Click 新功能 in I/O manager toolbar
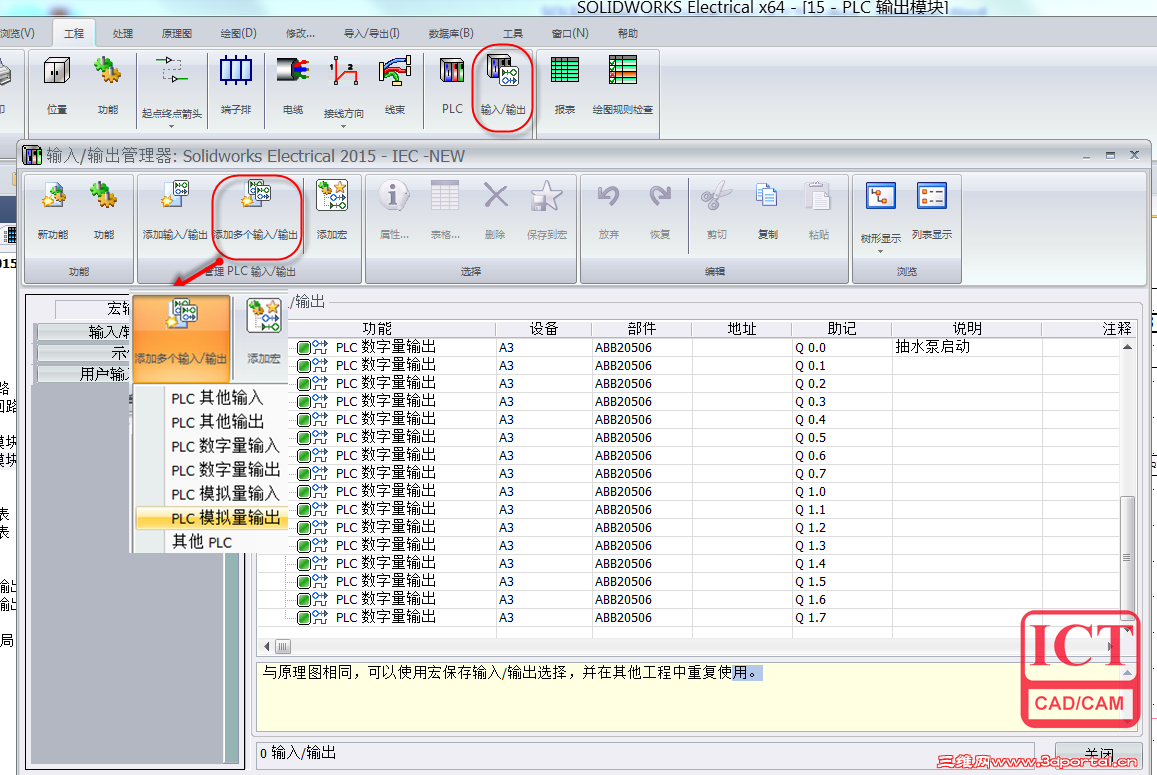The width and height of the screenshot is (1157, 775). [x=52, y=210]
